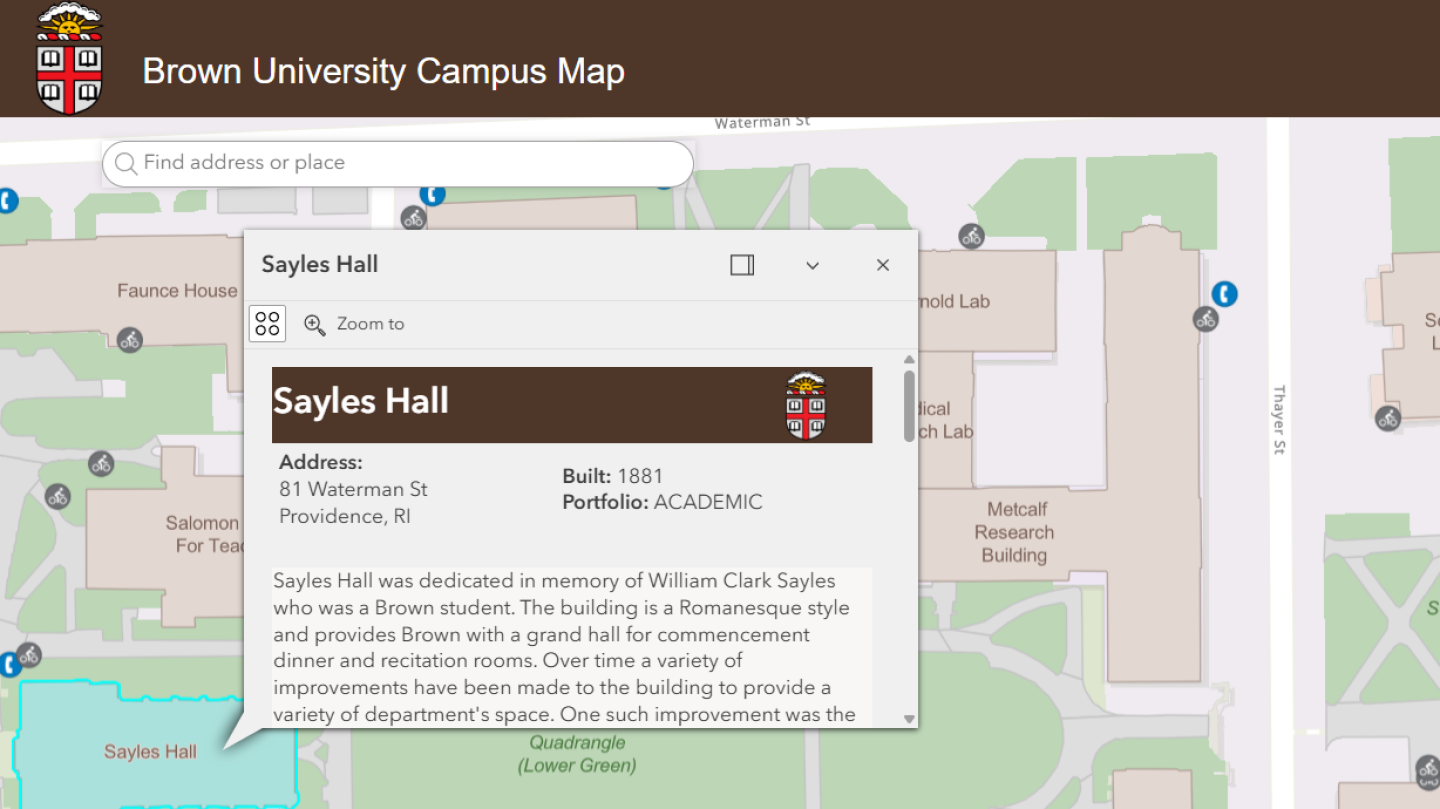
Task: Click the Metcalf Research Building on the map
Action: click(x=1015, y=532)
